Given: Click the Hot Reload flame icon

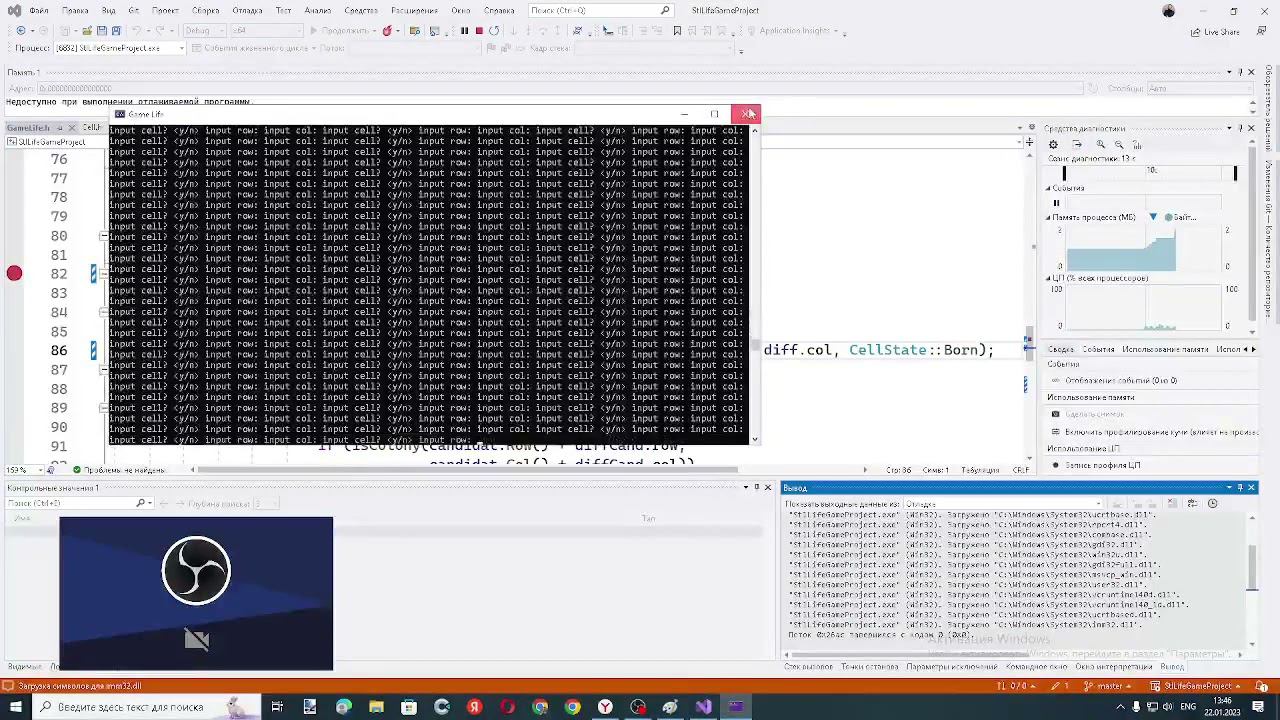Looking at the screenshot, I should click(387, 31).
